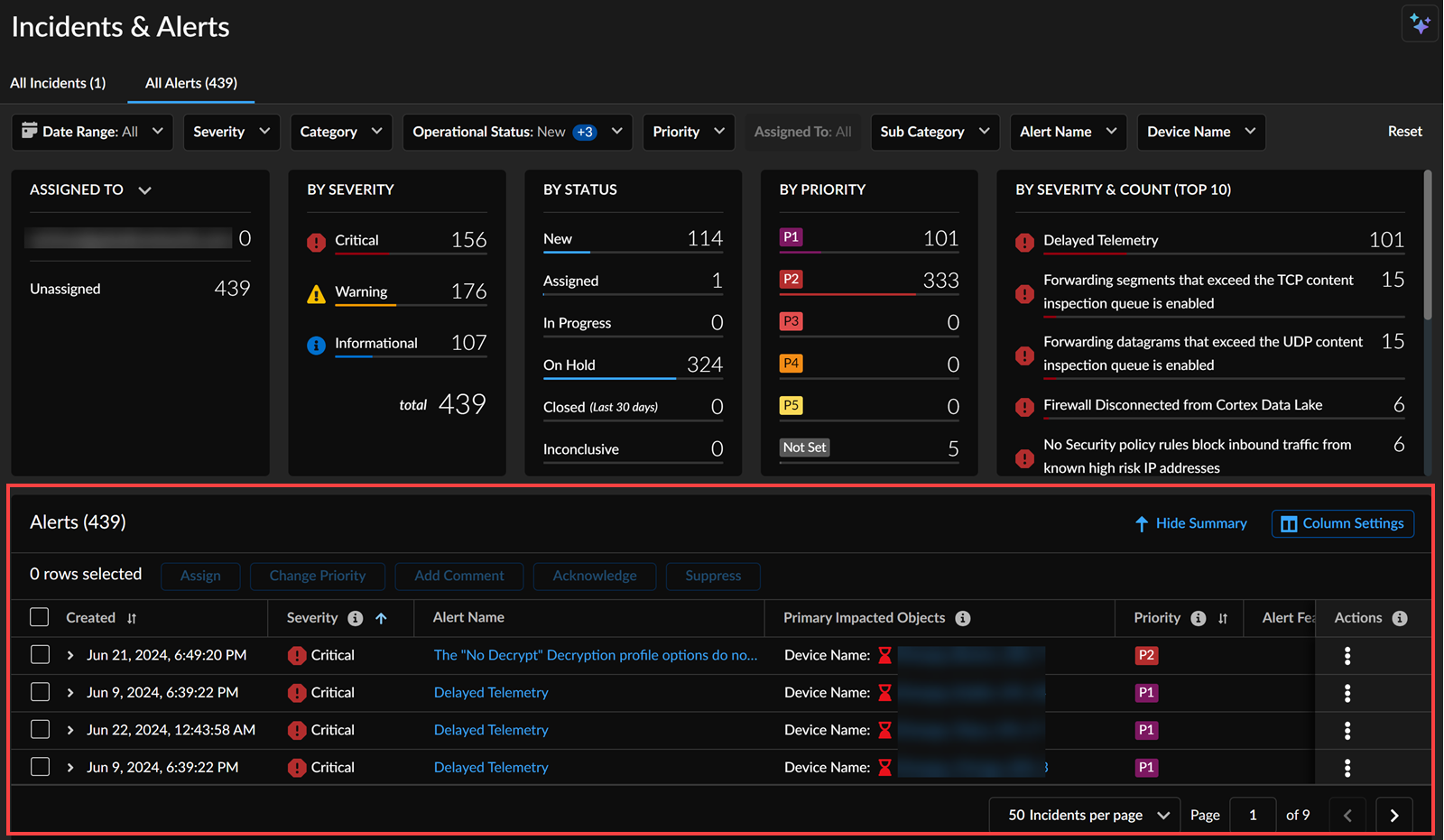Click the page number input field
Image resolution: width=1444 pixels, height=840 pixels.
[1253, 816]
